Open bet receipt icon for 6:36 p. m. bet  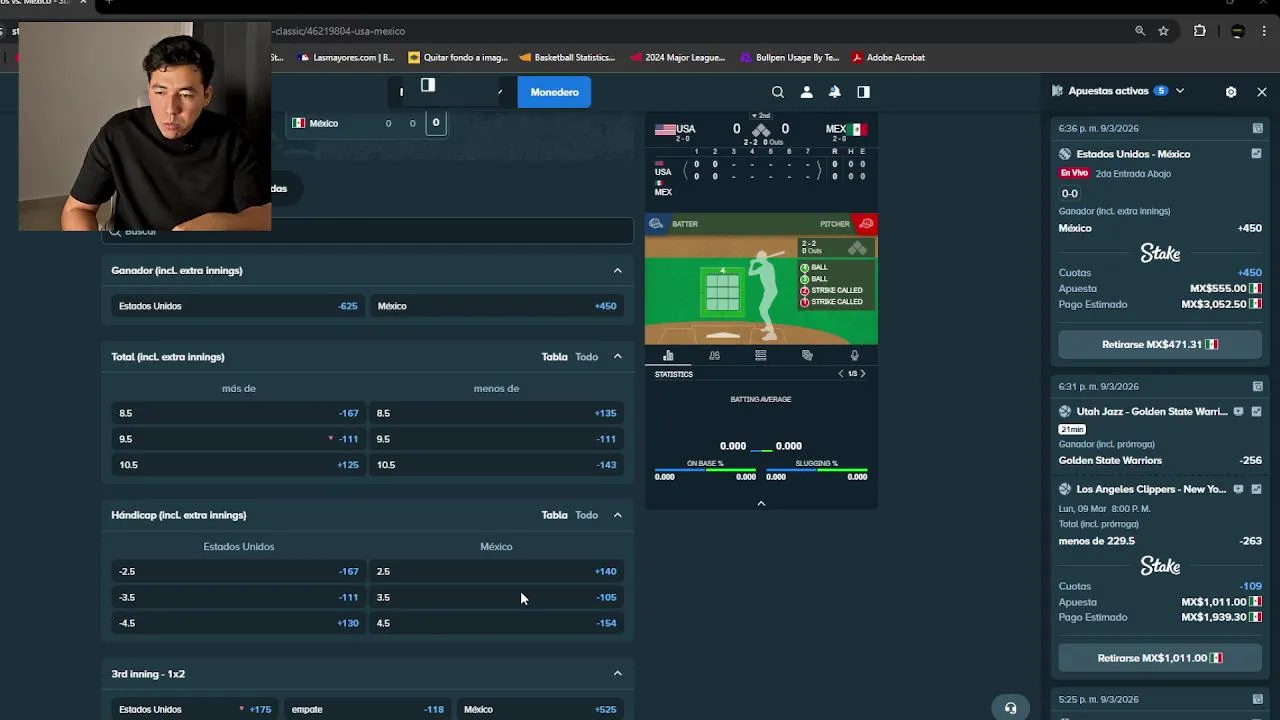[x=1257, y=128]
